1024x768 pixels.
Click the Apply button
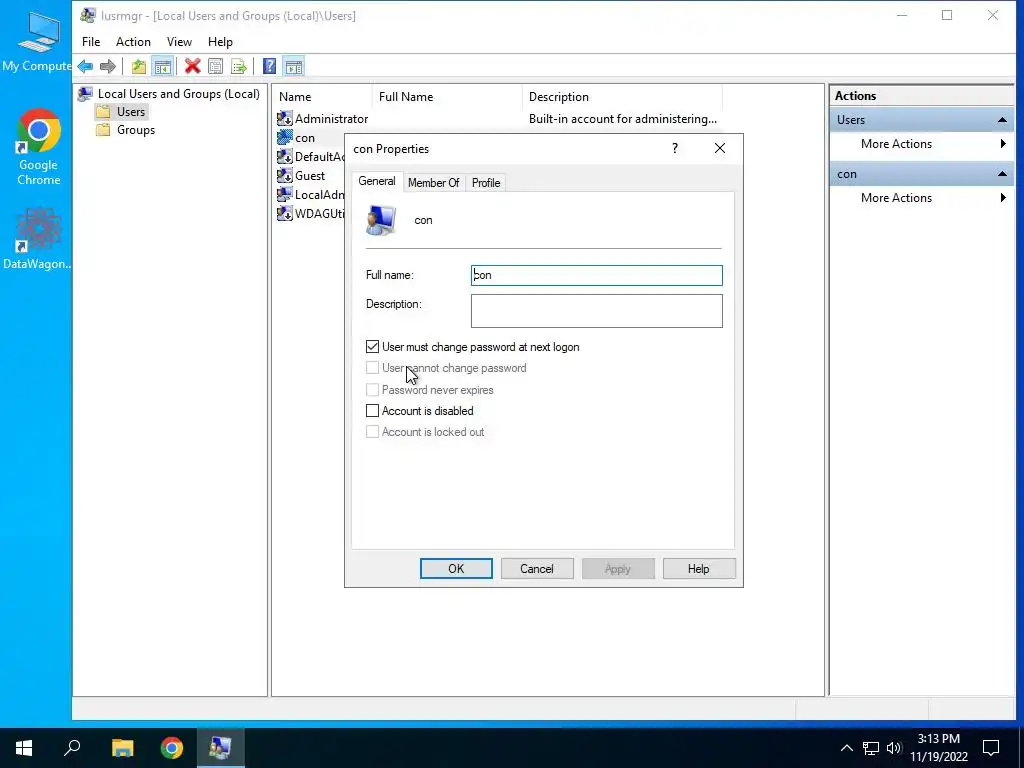pyautogui.click(x=618, y=569)
